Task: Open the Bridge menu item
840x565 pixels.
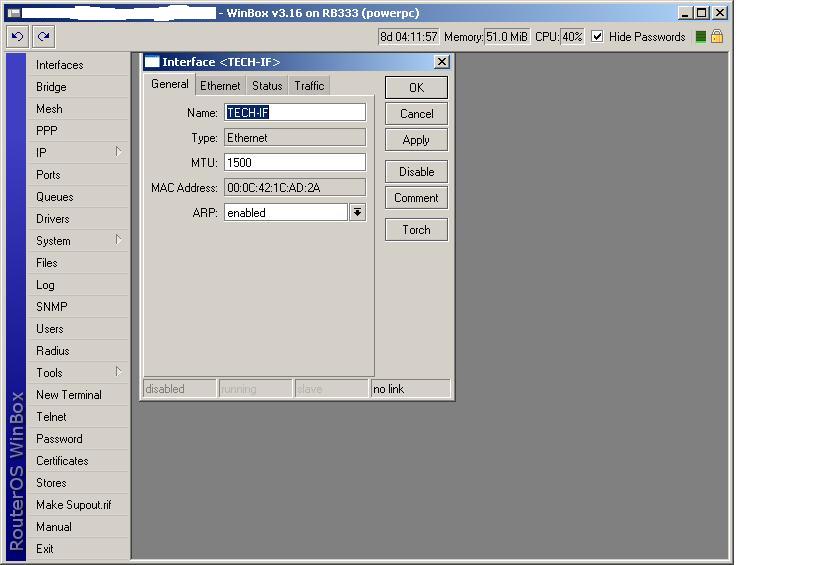Action: click(78, 87)
